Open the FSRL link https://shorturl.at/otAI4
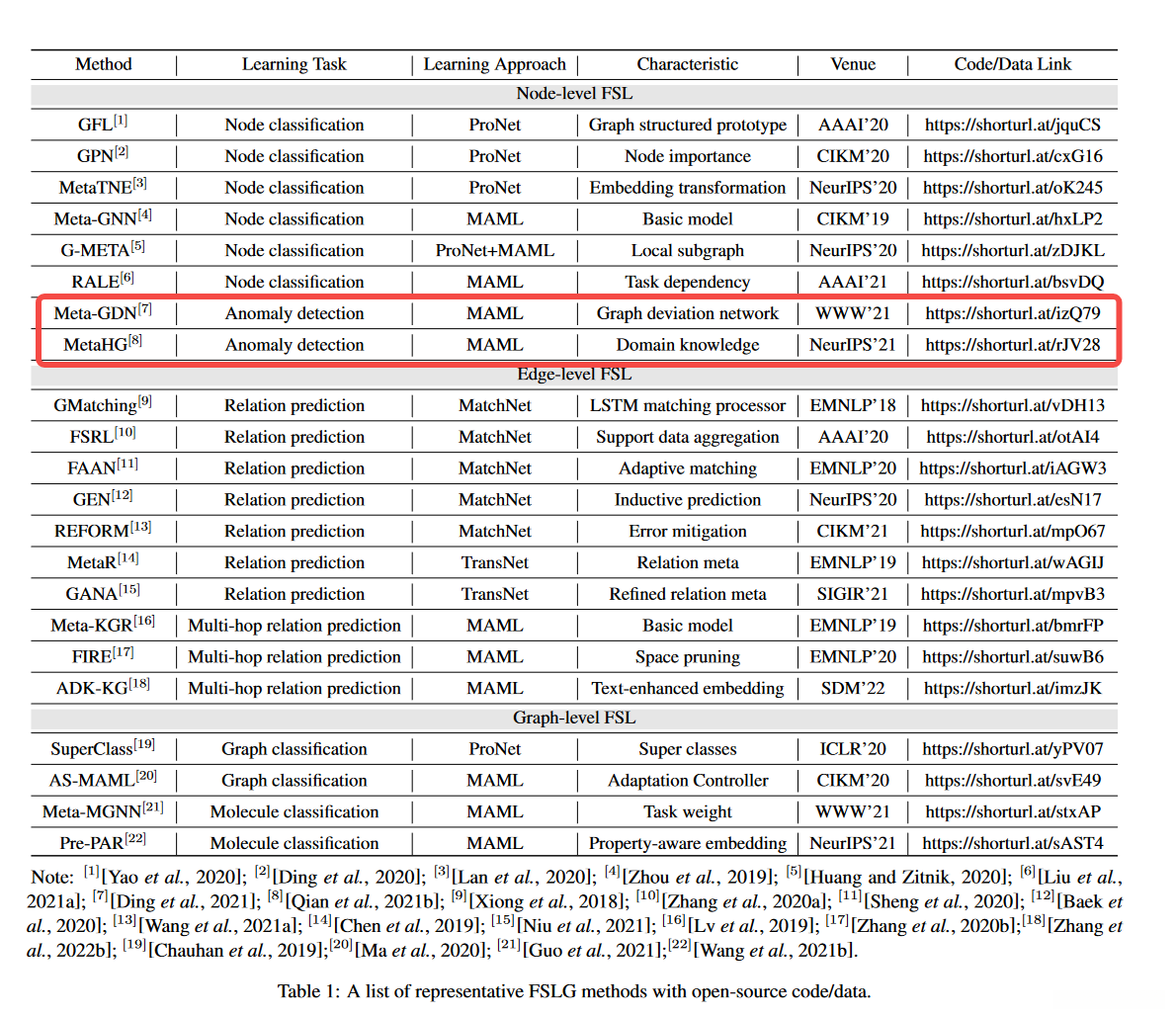The height and width of the screenshot is (1016, 1176). click(1013, 437)
